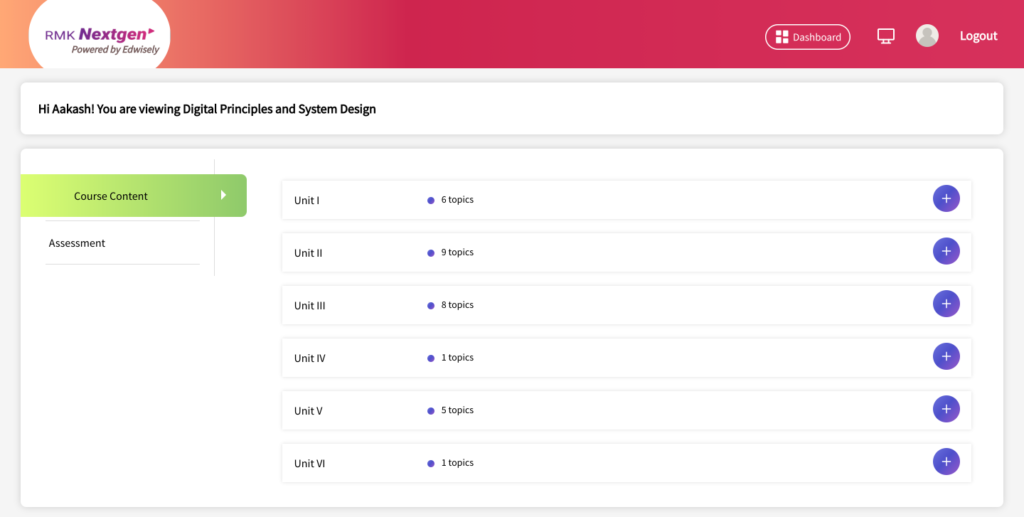Expand Unit II using its plus button
Viewport: 1024px width, 517px height.
click(946, 251)
